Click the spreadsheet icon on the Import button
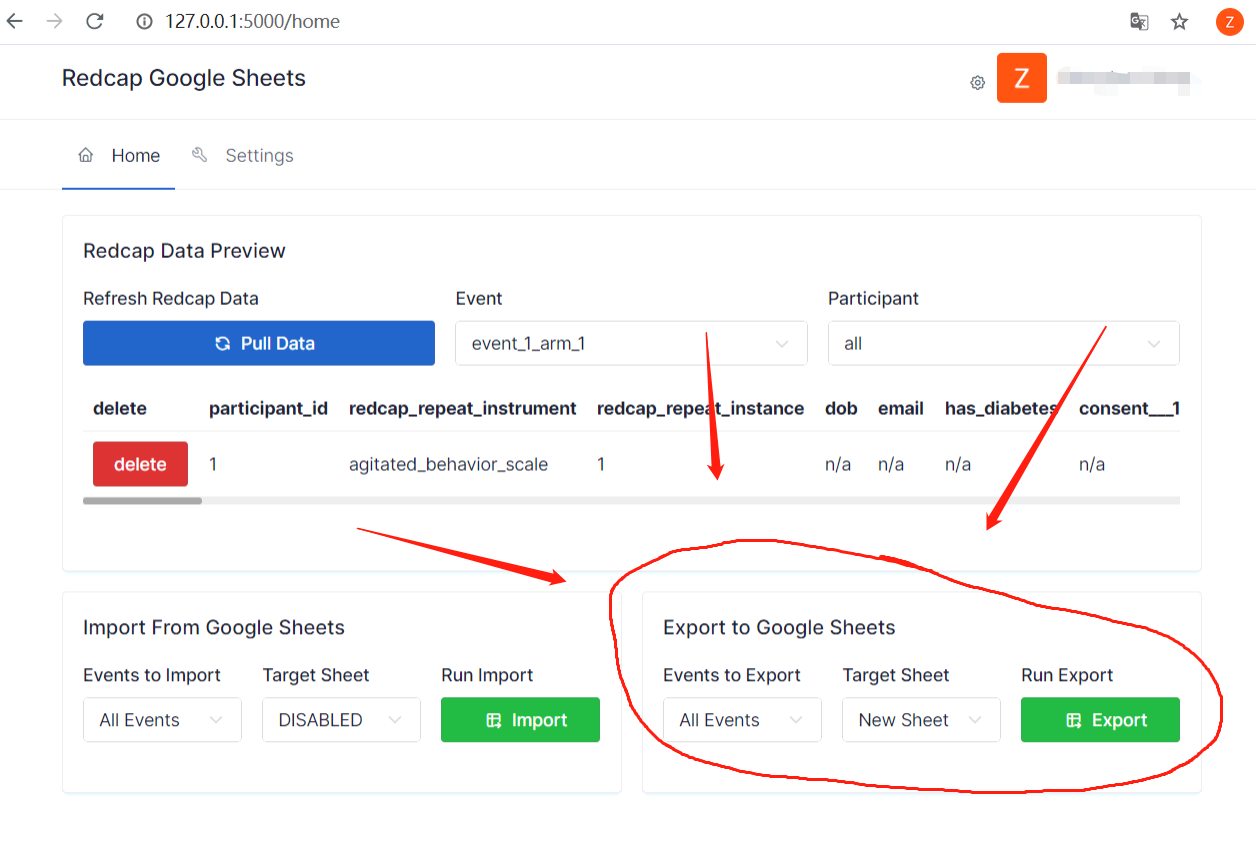Viewport: 1256px width, 845px height. point(493,719)
